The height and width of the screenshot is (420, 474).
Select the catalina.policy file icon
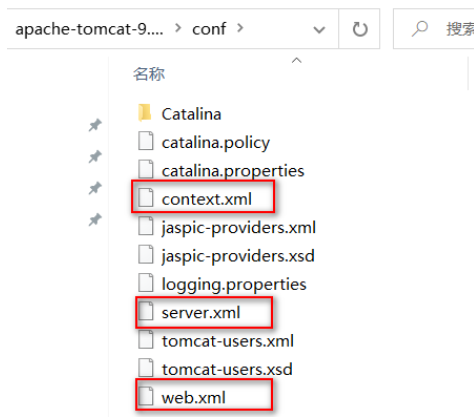[146, 141]
